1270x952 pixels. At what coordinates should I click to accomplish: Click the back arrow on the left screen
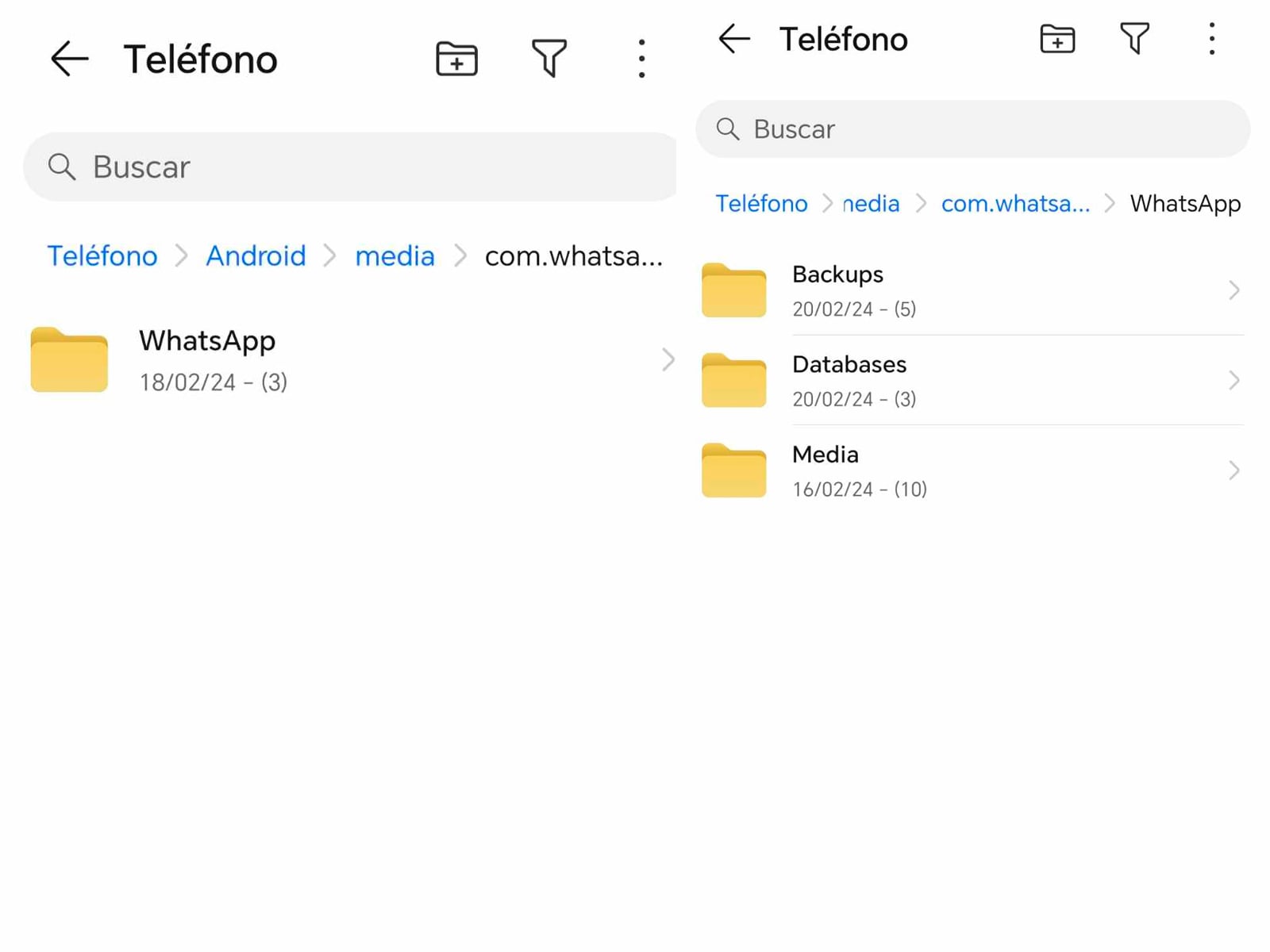click(70, 58)
